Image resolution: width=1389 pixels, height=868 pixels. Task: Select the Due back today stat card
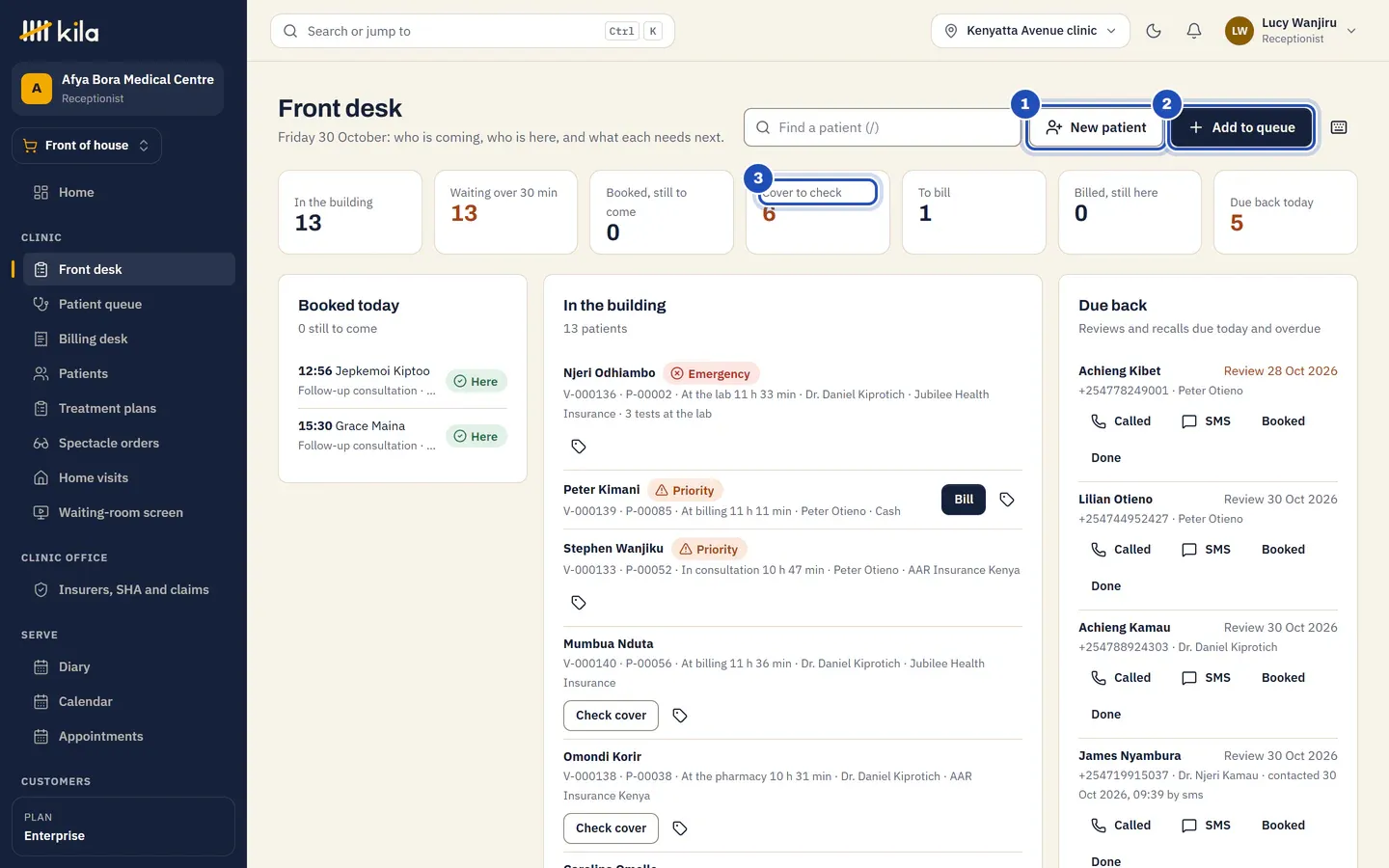tap(1285, 212)
